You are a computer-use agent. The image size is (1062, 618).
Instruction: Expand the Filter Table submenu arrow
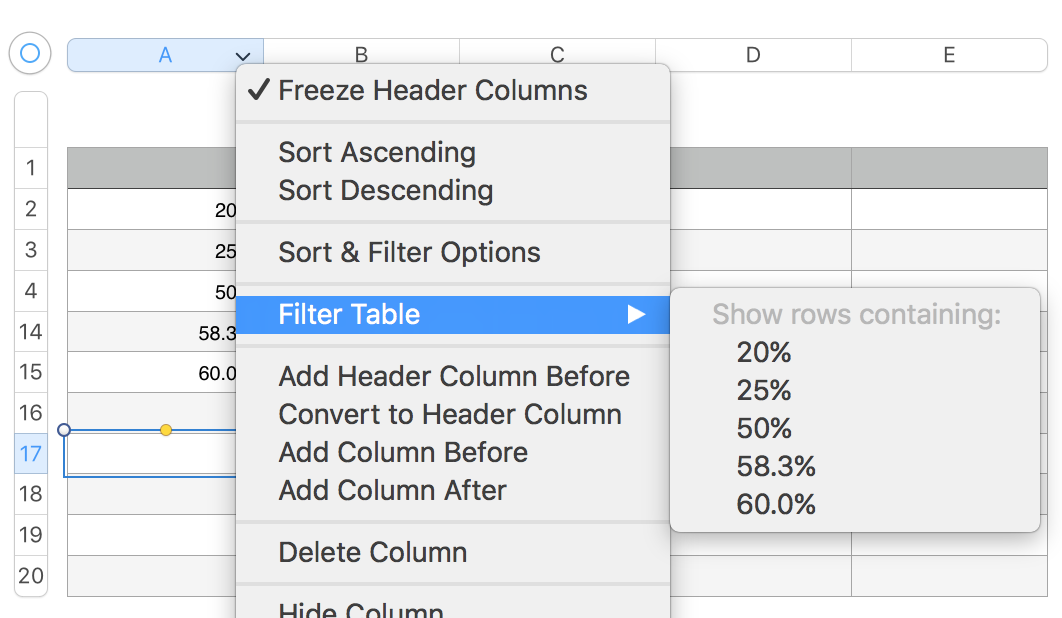636,315
